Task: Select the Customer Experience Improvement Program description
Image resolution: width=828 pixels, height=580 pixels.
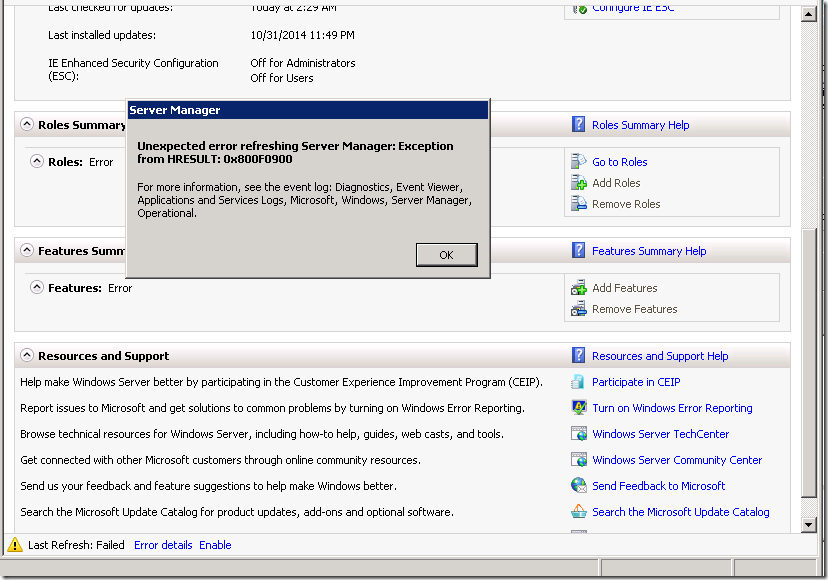Action: pos(281,382)
